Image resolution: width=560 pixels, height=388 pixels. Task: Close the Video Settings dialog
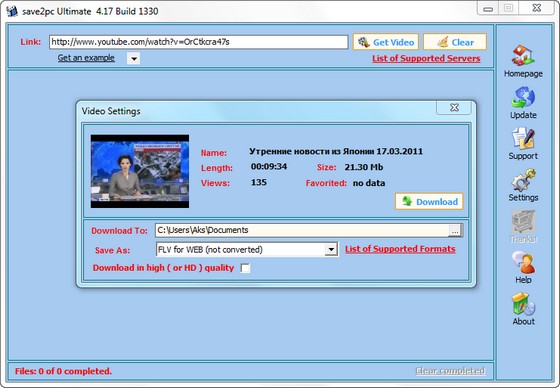[x=454, y=107]
